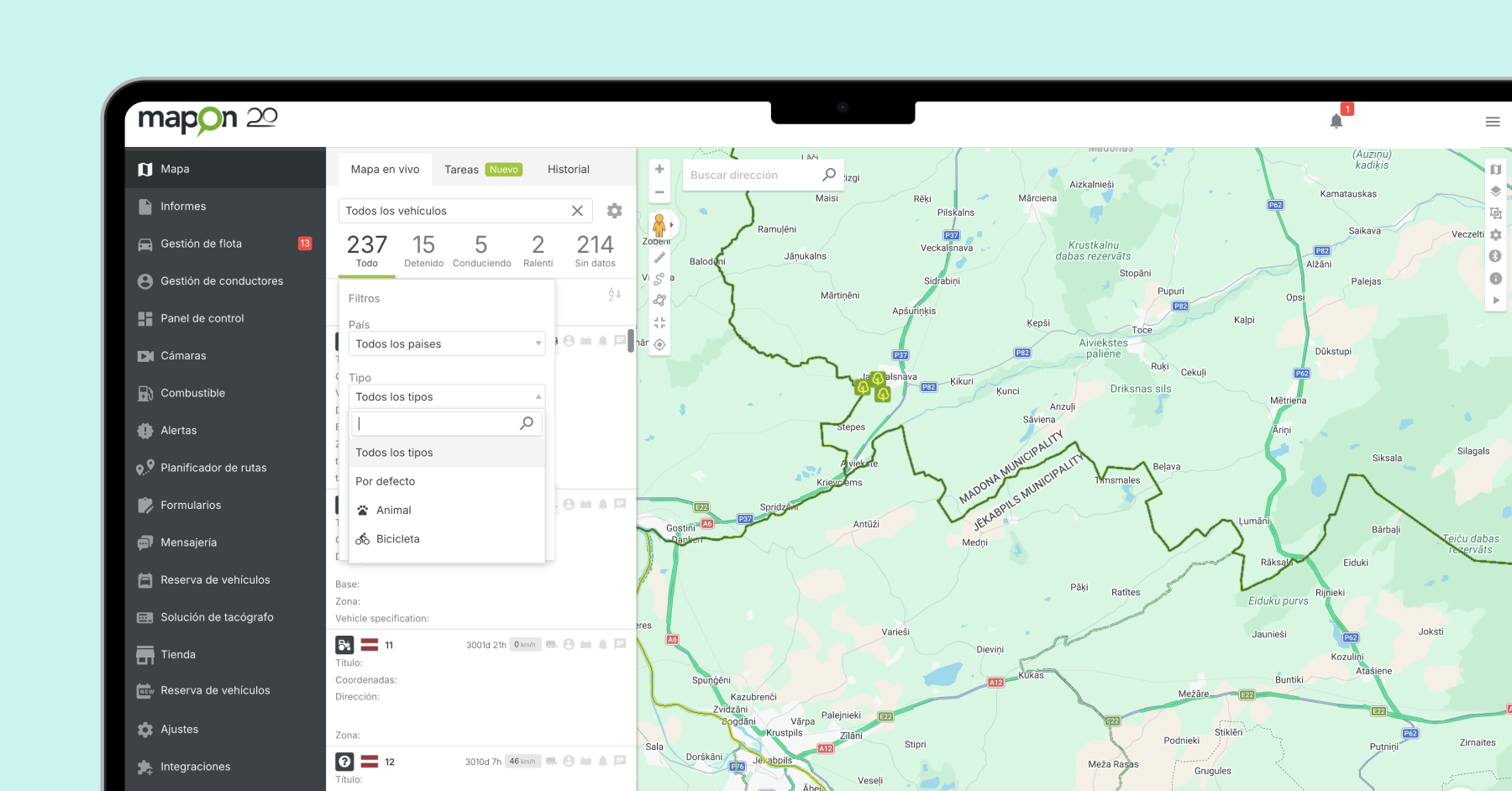Click the bell icon in vehicle 11 row

(603, 645)
